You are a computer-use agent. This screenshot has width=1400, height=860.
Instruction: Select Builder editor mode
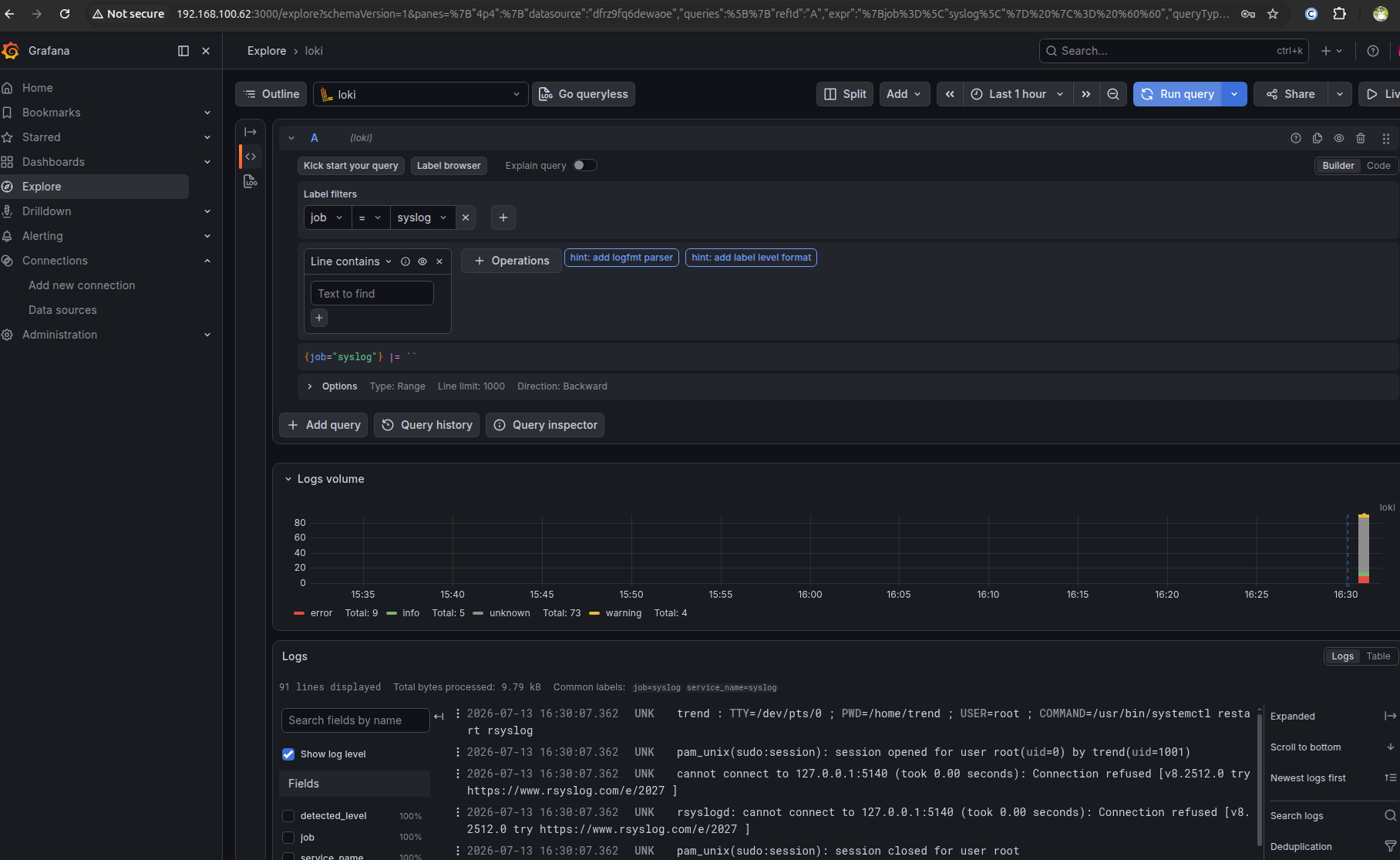coord(1338,166)
